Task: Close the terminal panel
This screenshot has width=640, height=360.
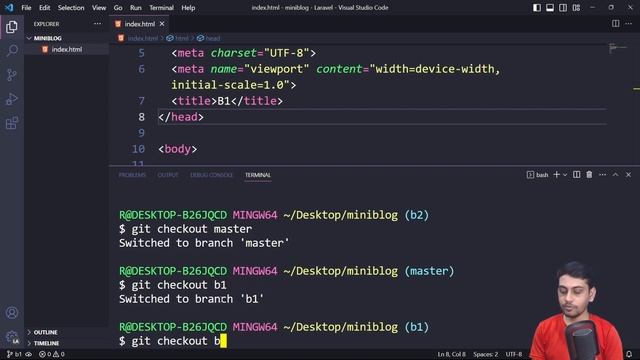Action: tap(629, 175)
